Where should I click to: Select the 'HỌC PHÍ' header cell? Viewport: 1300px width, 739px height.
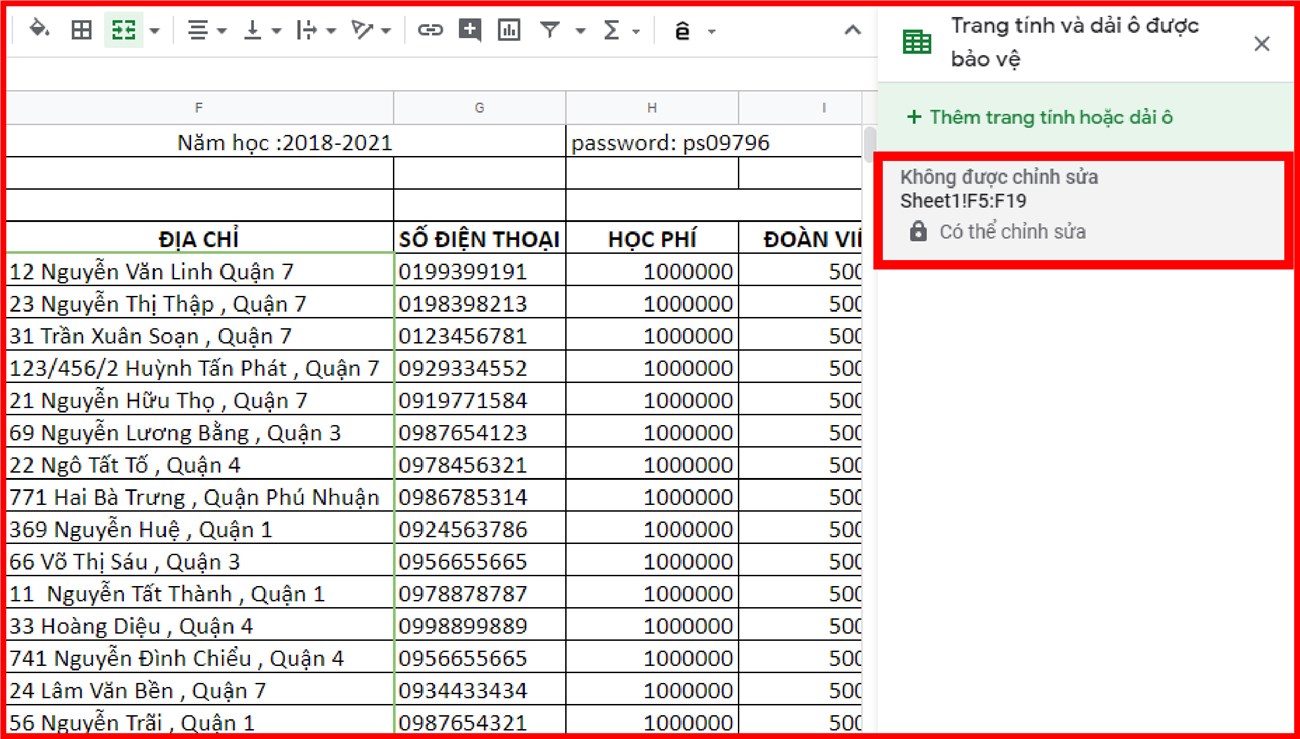pos(652,238)
